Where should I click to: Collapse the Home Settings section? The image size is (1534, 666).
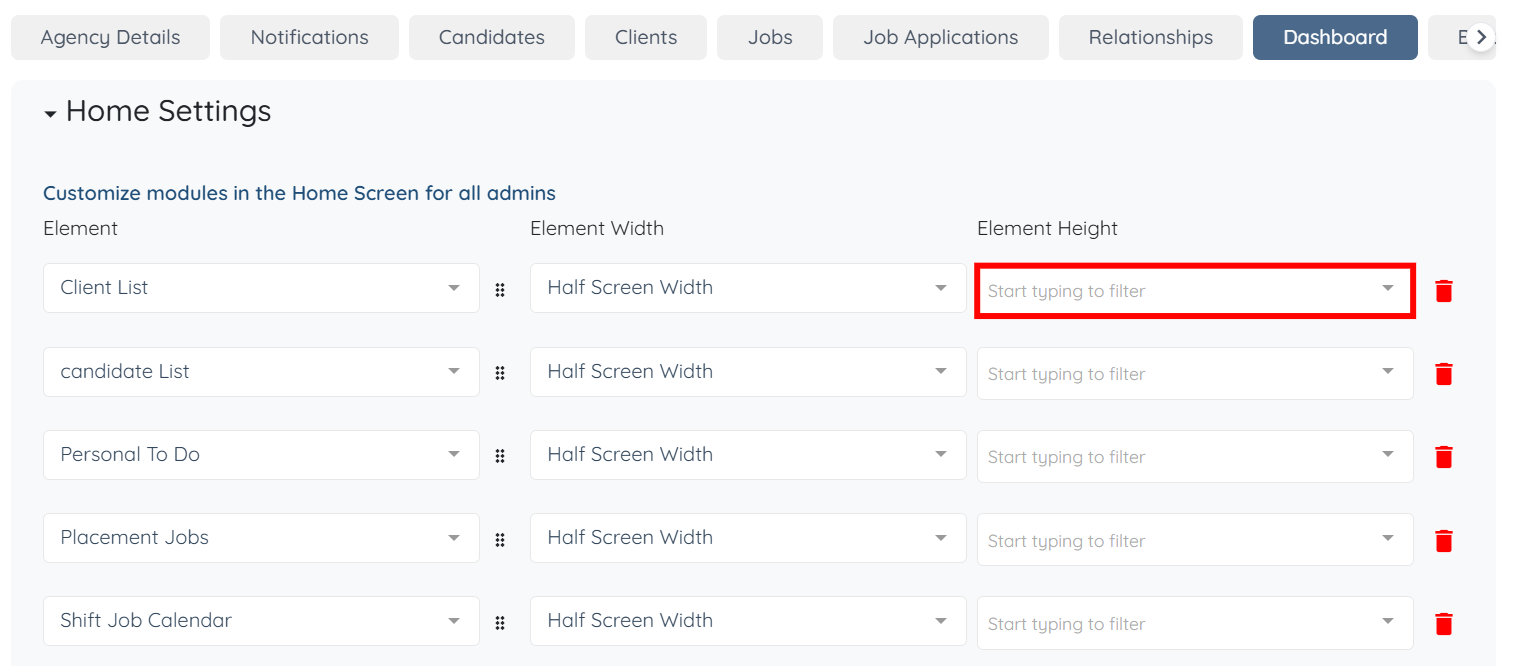(x=51, y=114)
